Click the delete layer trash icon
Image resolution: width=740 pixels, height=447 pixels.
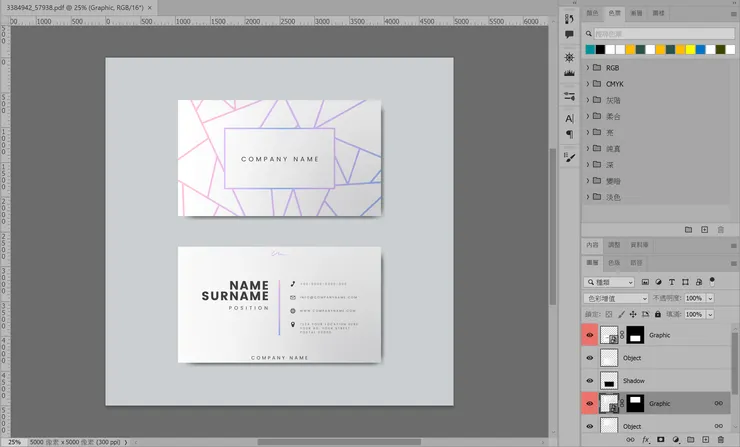(720, 439)
